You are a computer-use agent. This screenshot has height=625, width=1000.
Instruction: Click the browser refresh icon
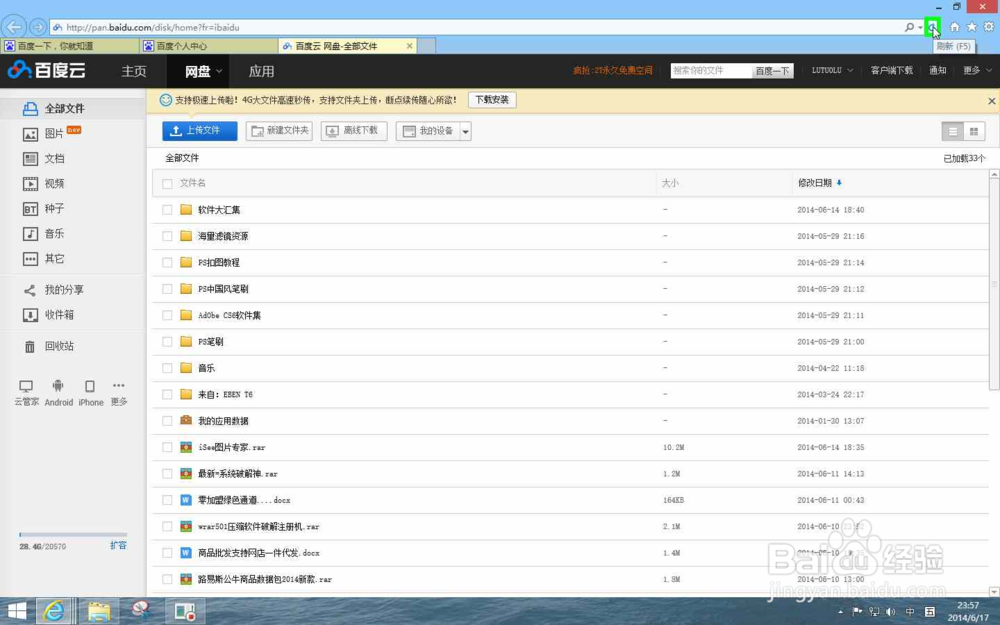[x=932, y=27]
